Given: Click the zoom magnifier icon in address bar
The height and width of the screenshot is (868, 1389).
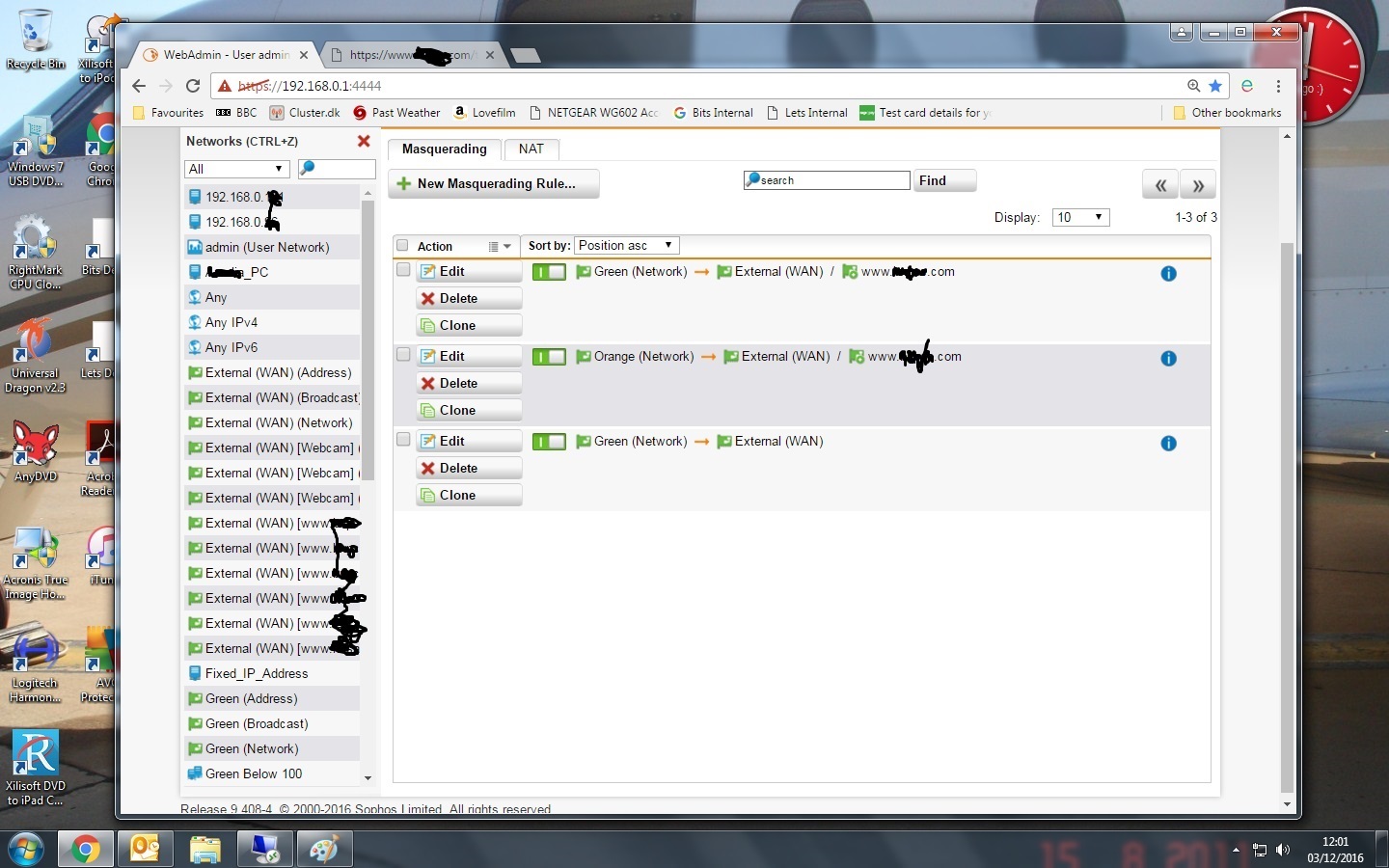Looking at the screenshot, I should point(1194,86).
